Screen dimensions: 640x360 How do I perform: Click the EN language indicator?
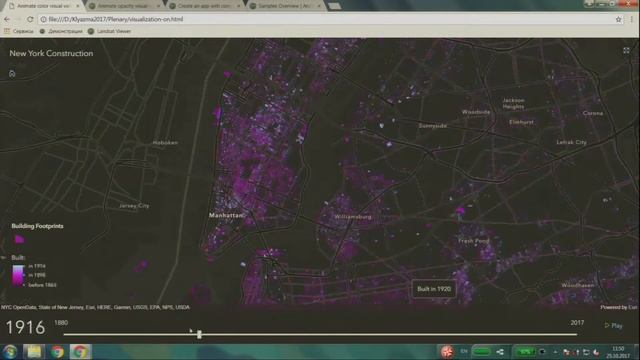click(x=464, y=351)
